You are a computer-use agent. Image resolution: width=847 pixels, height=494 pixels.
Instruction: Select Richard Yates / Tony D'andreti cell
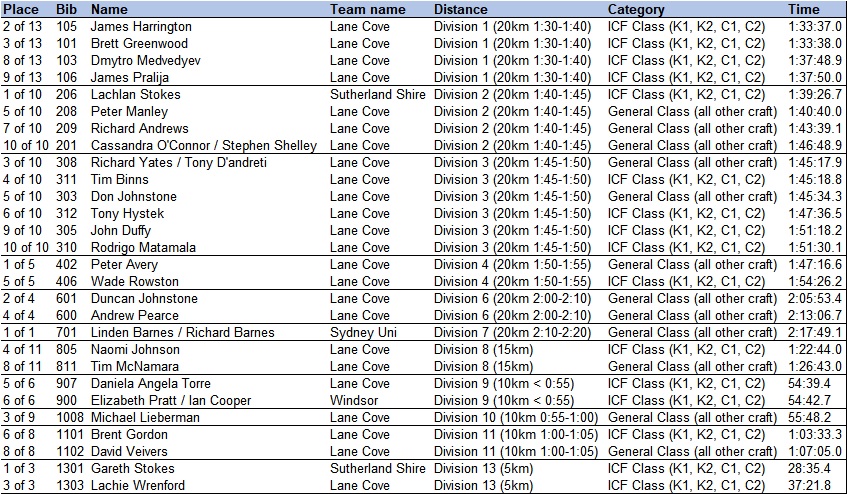click(x=179, y=163)
